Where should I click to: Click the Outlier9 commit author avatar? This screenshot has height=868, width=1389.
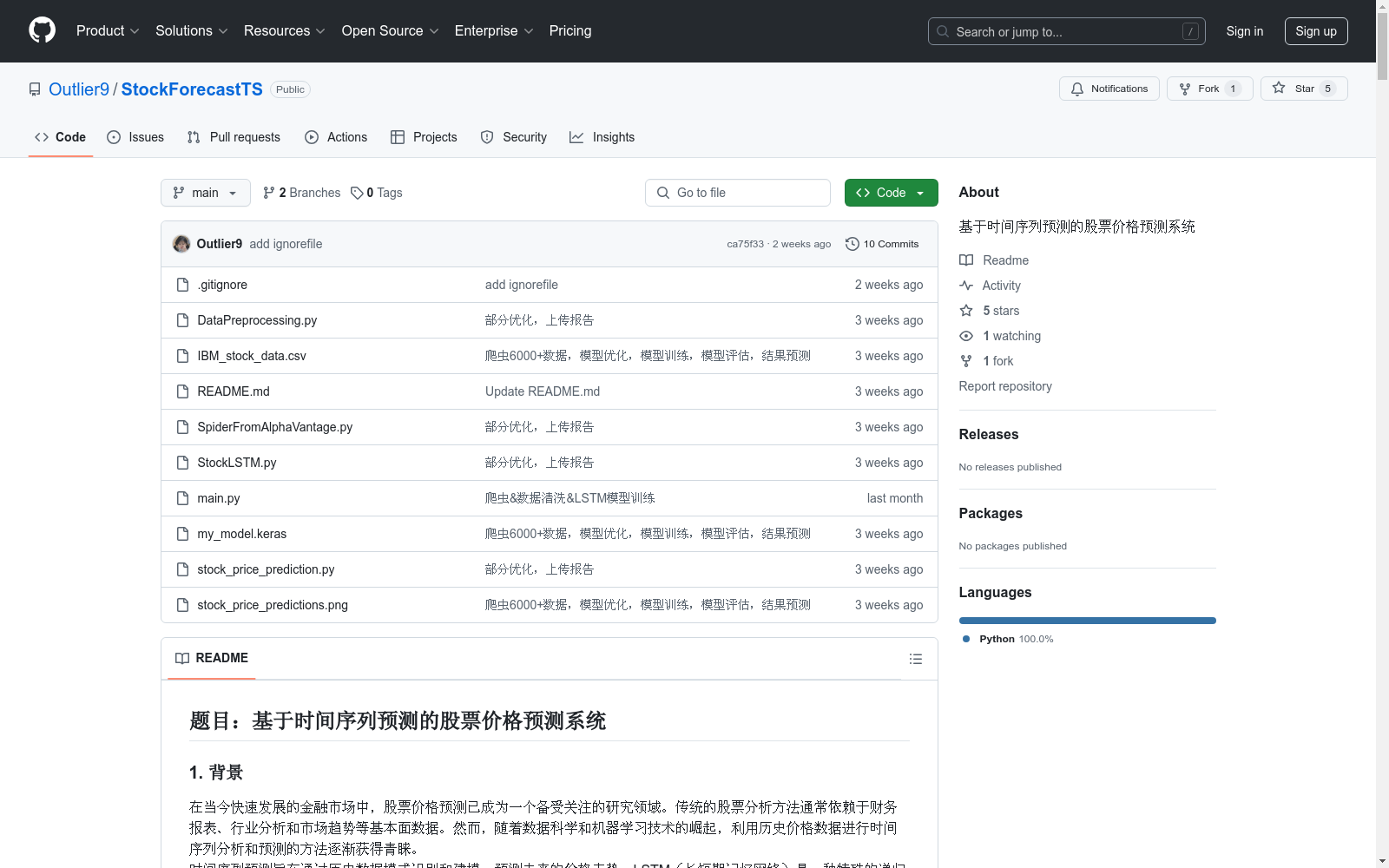click(x=181, y=244)
